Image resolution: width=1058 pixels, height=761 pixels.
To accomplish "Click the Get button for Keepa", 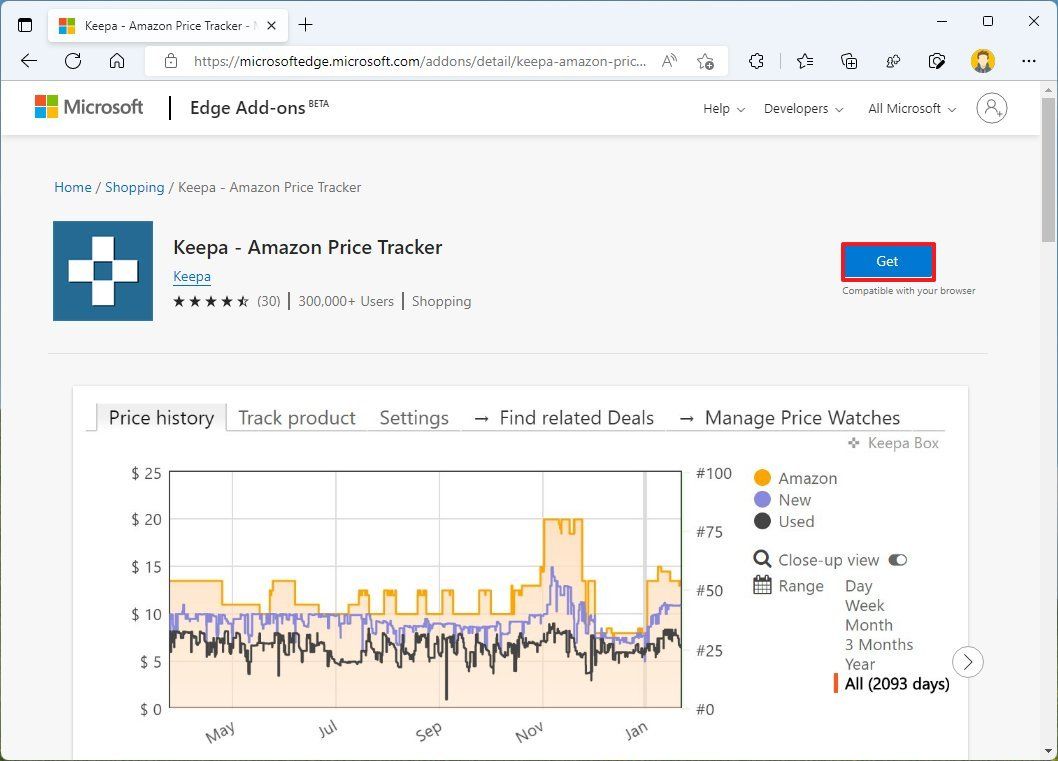I will point(887,260).
